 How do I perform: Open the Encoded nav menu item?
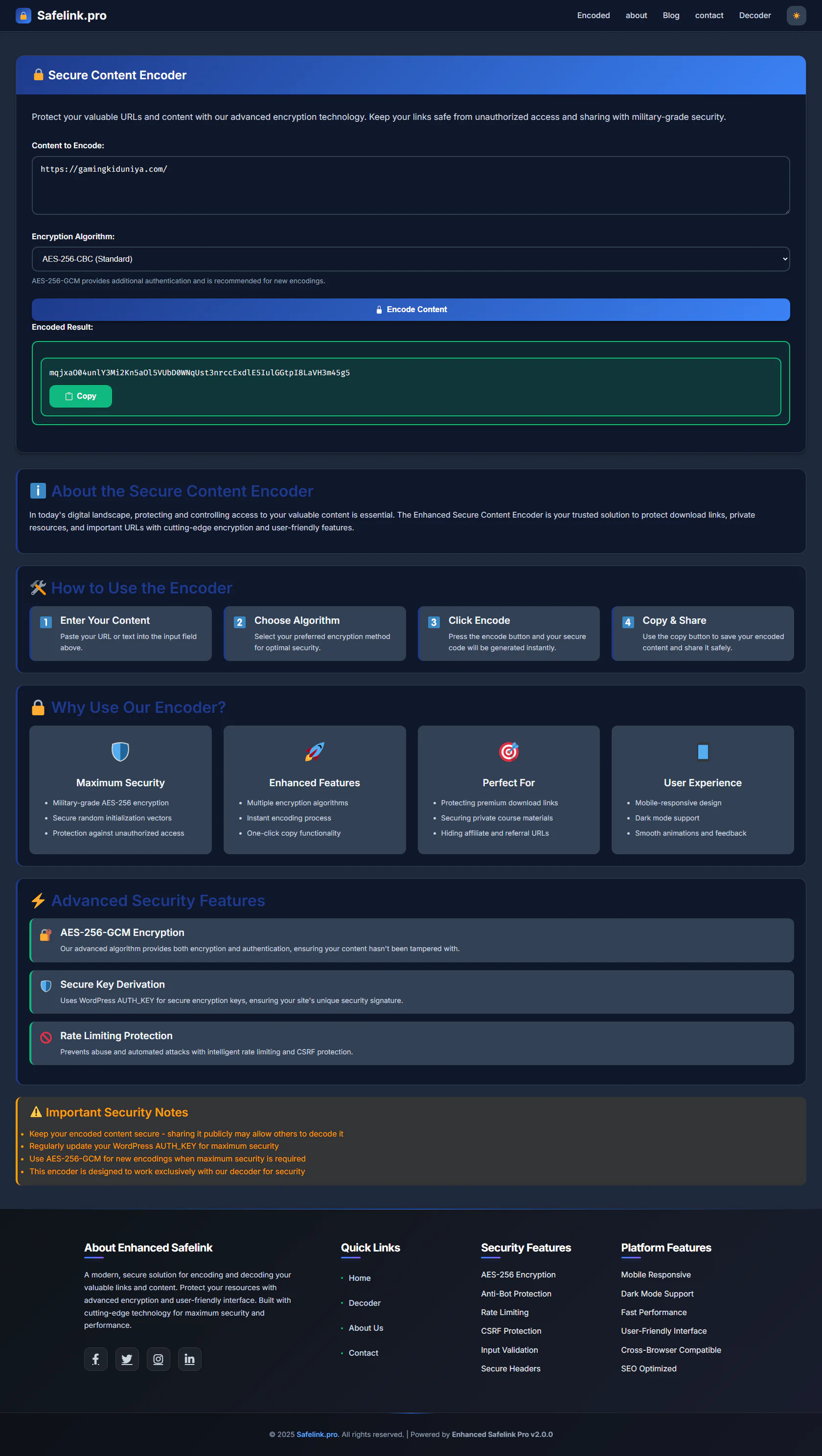coord(593,16)
